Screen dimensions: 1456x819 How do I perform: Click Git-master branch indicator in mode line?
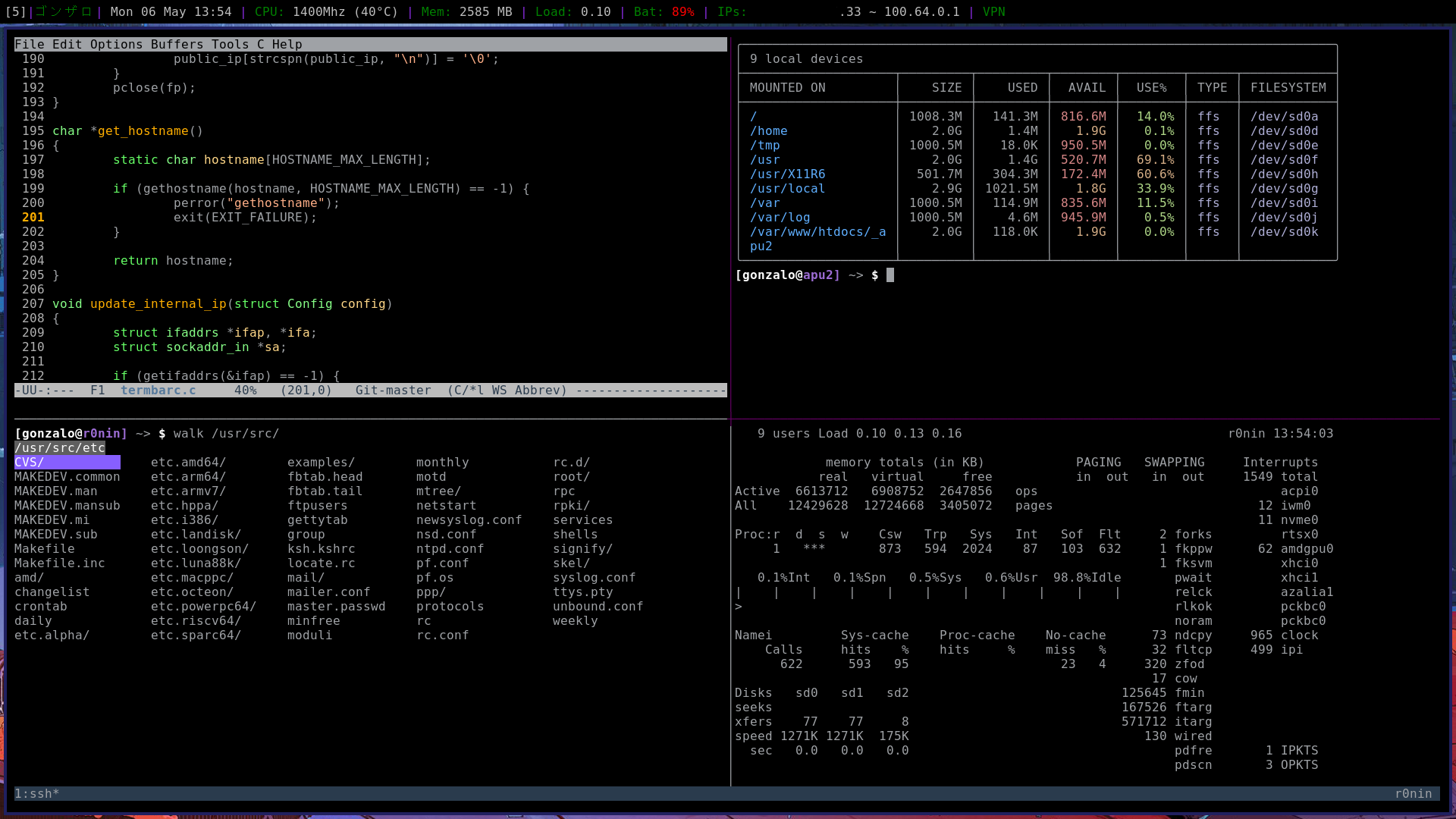click(x=393, y=391)
